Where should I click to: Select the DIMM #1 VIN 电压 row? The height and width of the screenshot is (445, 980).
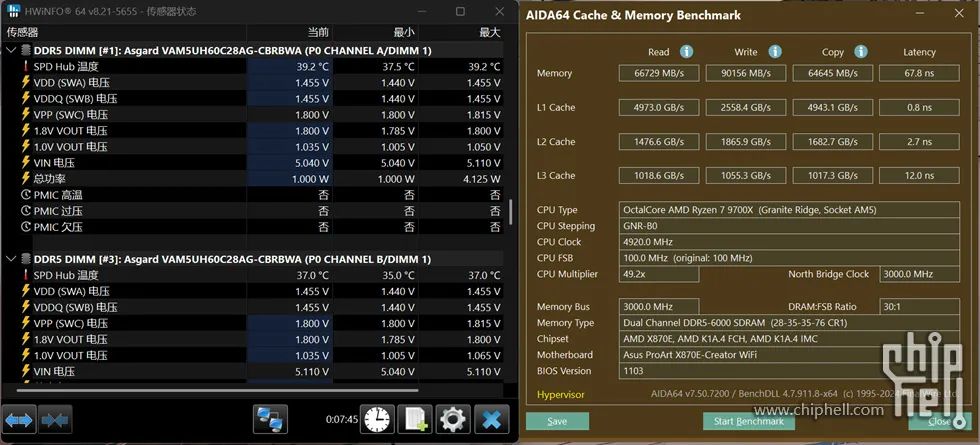tap(253, 162)
